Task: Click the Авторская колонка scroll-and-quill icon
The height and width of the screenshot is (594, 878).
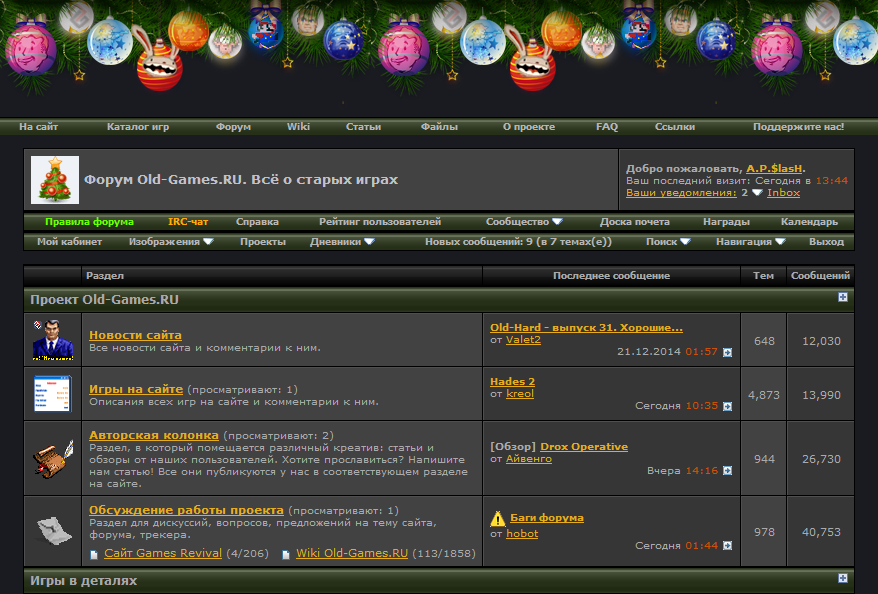Action: pos(53,459)
